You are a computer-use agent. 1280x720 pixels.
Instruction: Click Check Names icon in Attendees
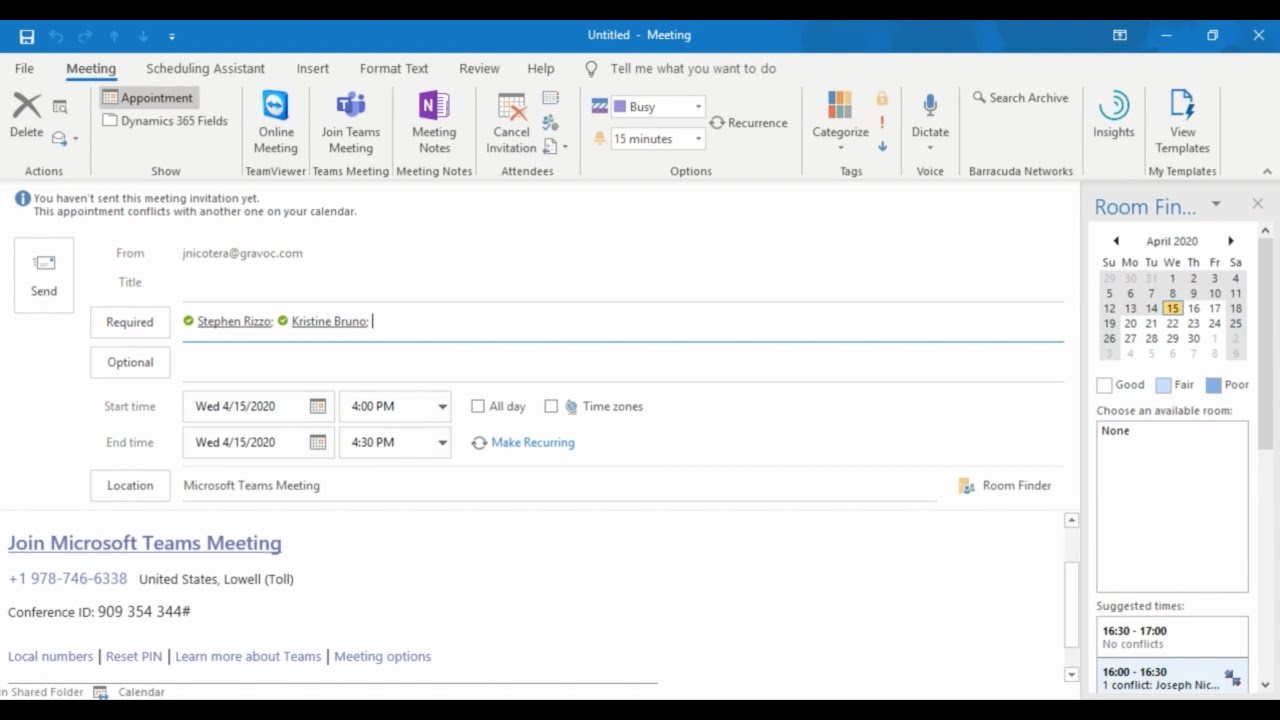[x=550, y=122]
